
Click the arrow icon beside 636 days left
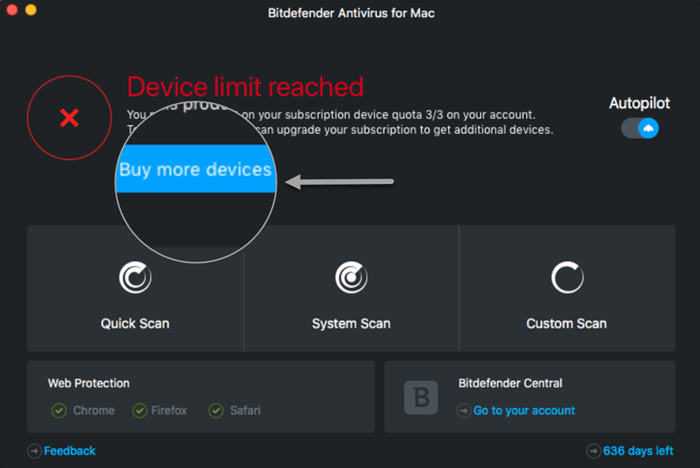[x=593, y=451]
